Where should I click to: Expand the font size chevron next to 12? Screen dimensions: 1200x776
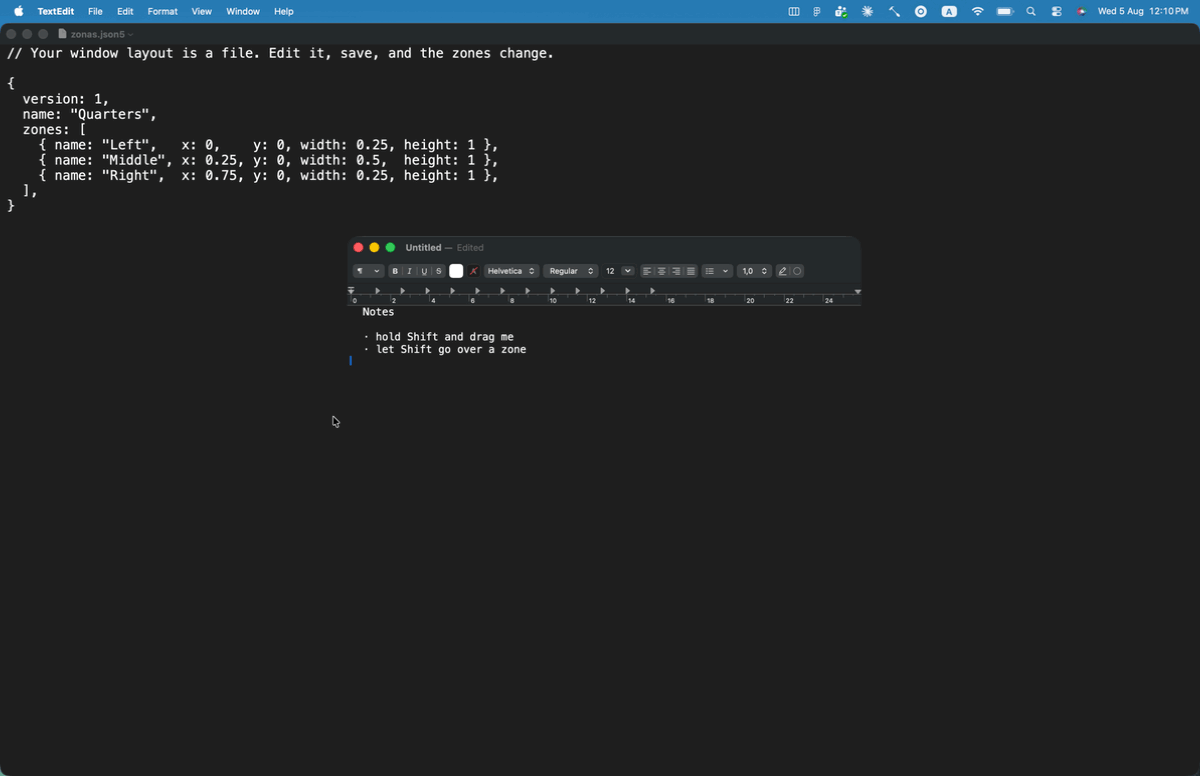628,271
